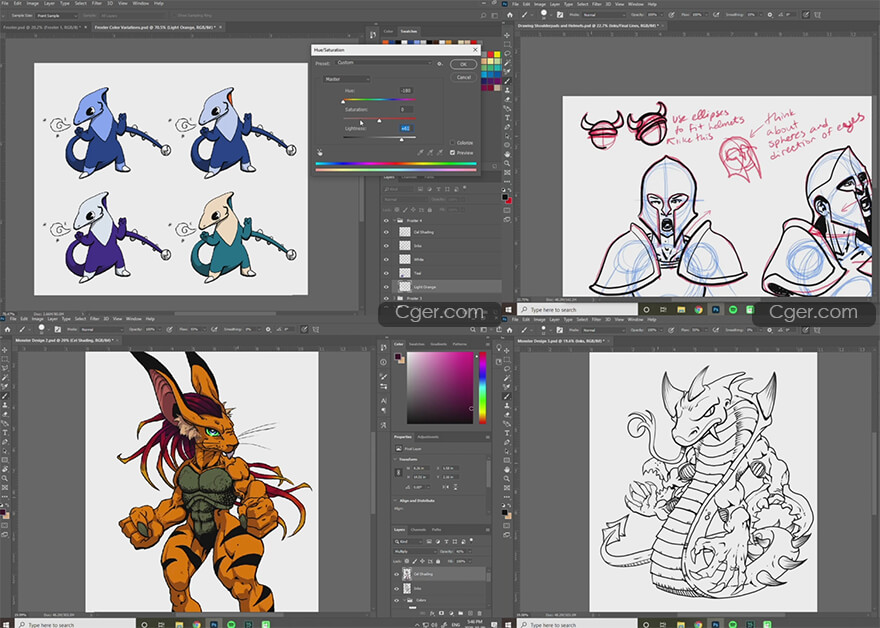Image resolution: width=880 pixels, height=628 pixels.
Task: Click the Hue value input field
Action: pos(406,90)
